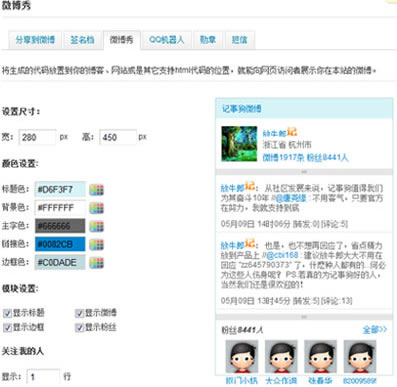The height and width of the screenshot is (387, 397).
Task: Click the forest profile avatar thumbnail
Action: click(239, 144)
